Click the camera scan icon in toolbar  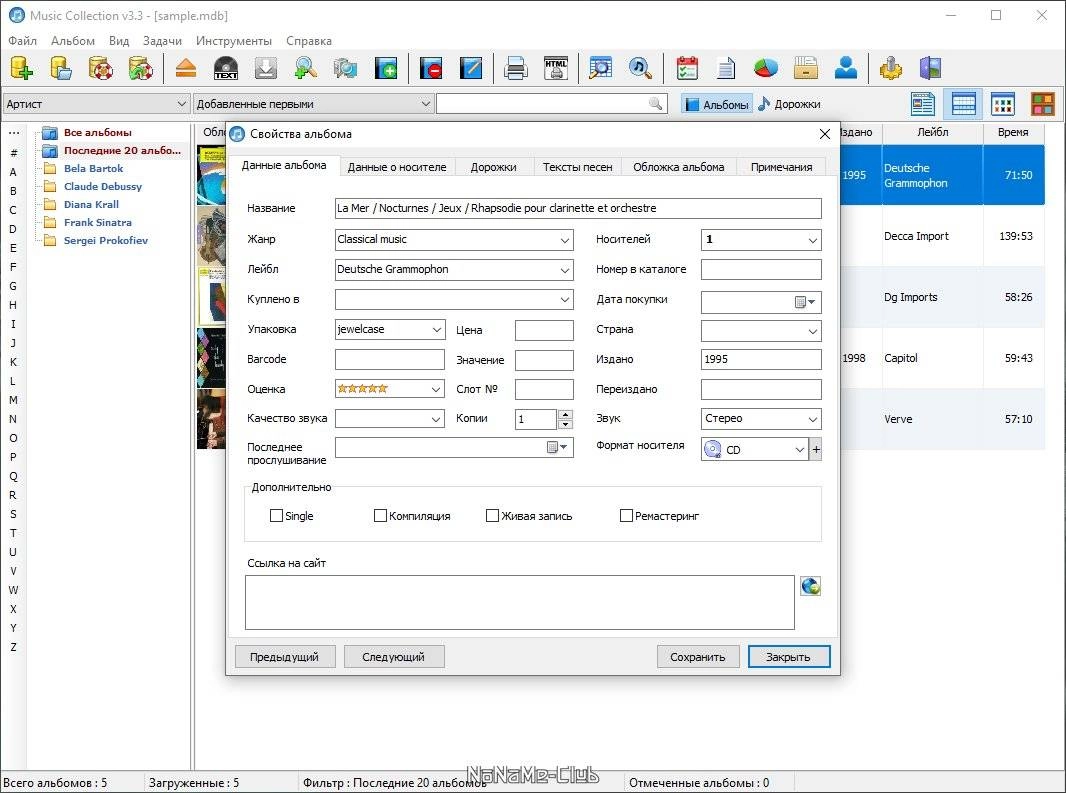tap(345, 68)
